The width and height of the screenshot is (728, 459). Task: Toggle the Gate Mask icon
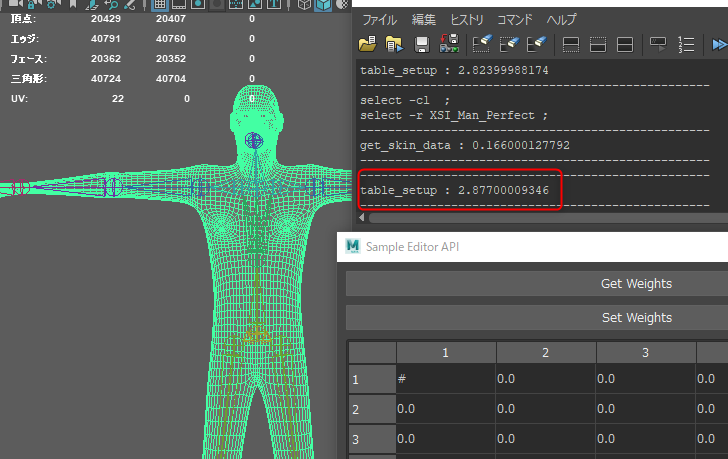coord(217,4)
